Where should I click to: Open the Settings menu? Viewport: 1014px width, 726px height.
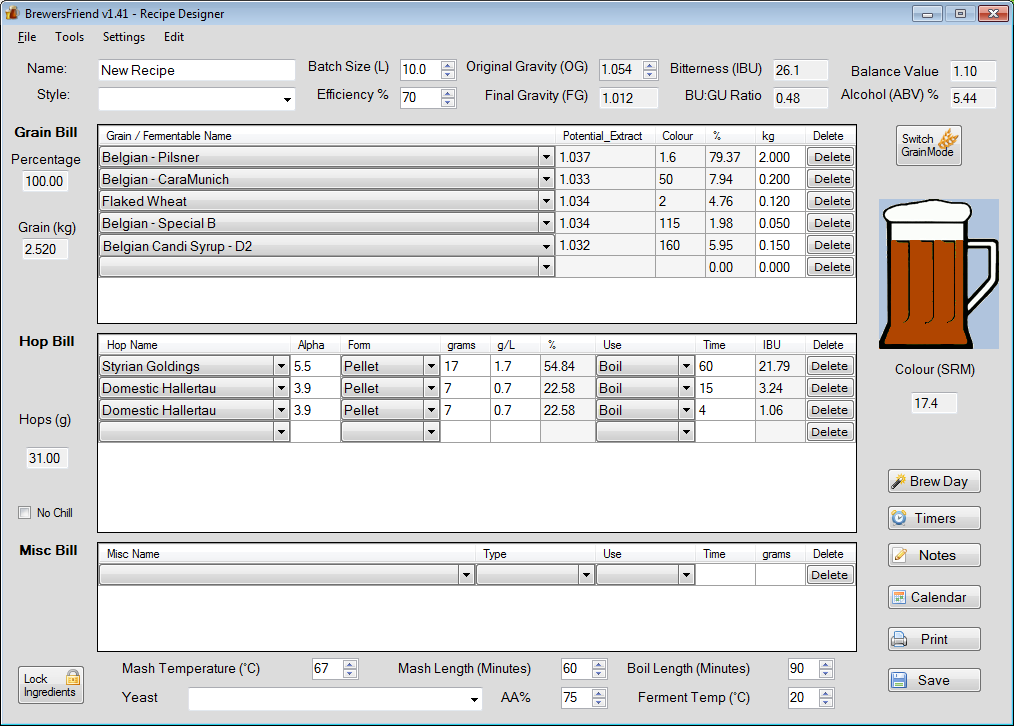tap(123, 37)
